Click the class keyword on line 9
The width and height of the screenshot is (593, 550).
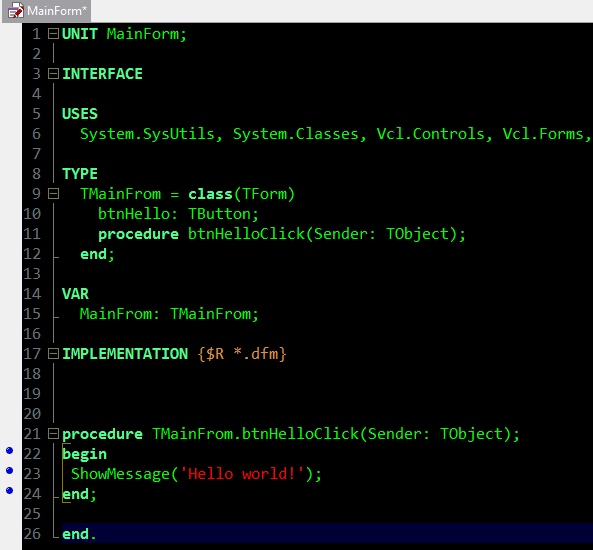coord(210,194)
